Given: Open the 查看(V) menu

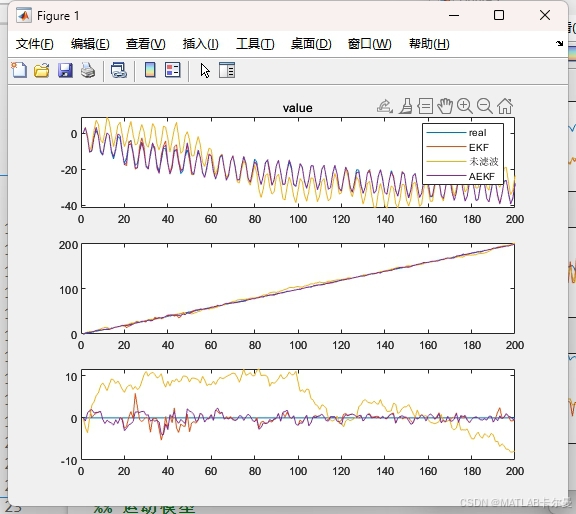Looking at the screenshot, I should [145, 44].
